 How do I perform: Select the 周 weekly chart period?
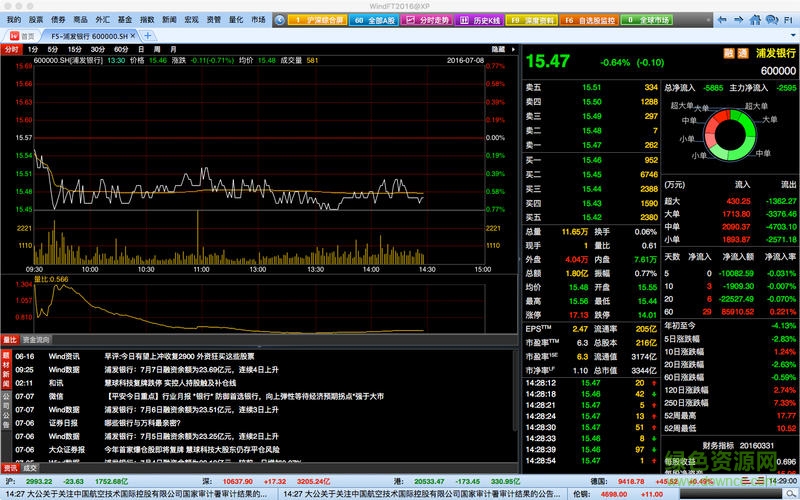point(157,49)
